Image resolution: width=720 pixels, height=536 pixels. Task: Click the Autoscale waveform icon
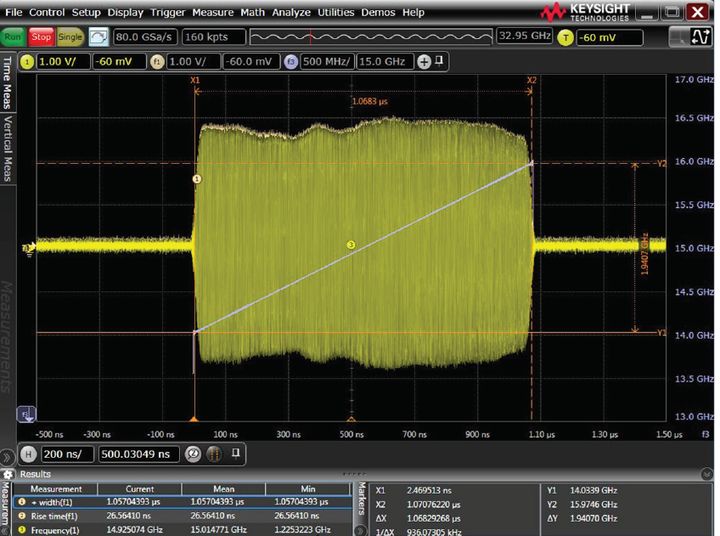(x=99, y=37)
